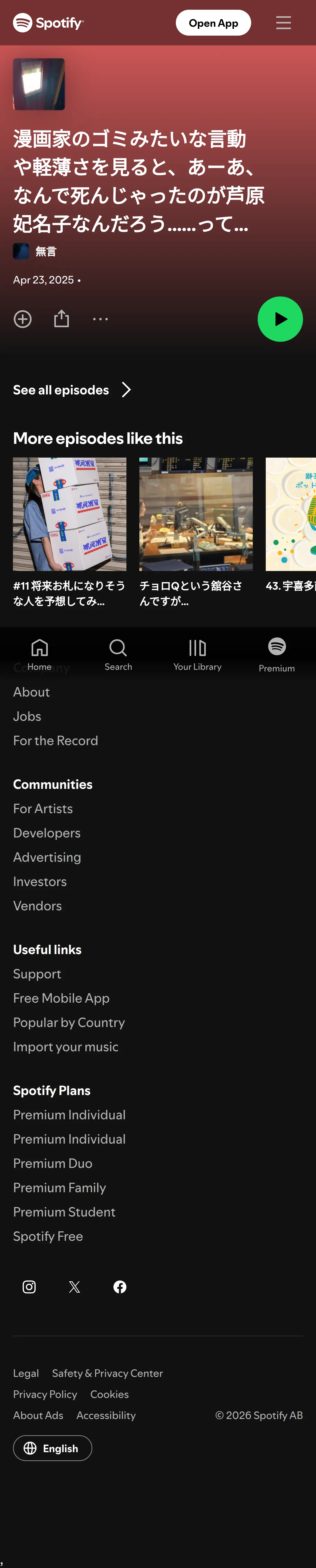Add episode with the plus circle icon

click(22, 319)
